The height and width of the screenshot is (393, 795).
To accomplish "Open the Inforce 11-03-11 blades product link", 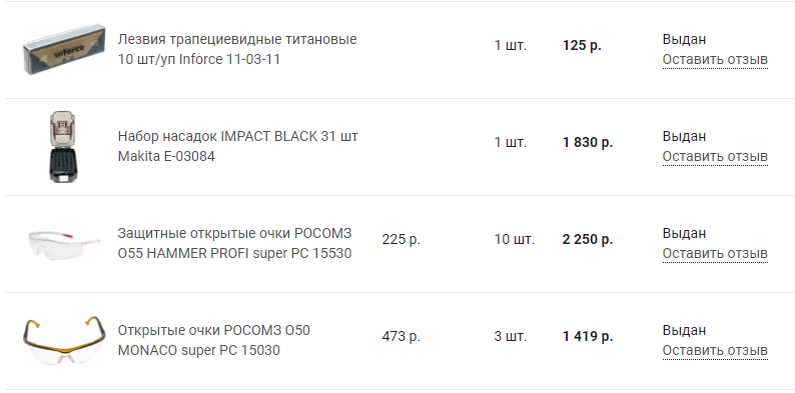I will [237, 49].
